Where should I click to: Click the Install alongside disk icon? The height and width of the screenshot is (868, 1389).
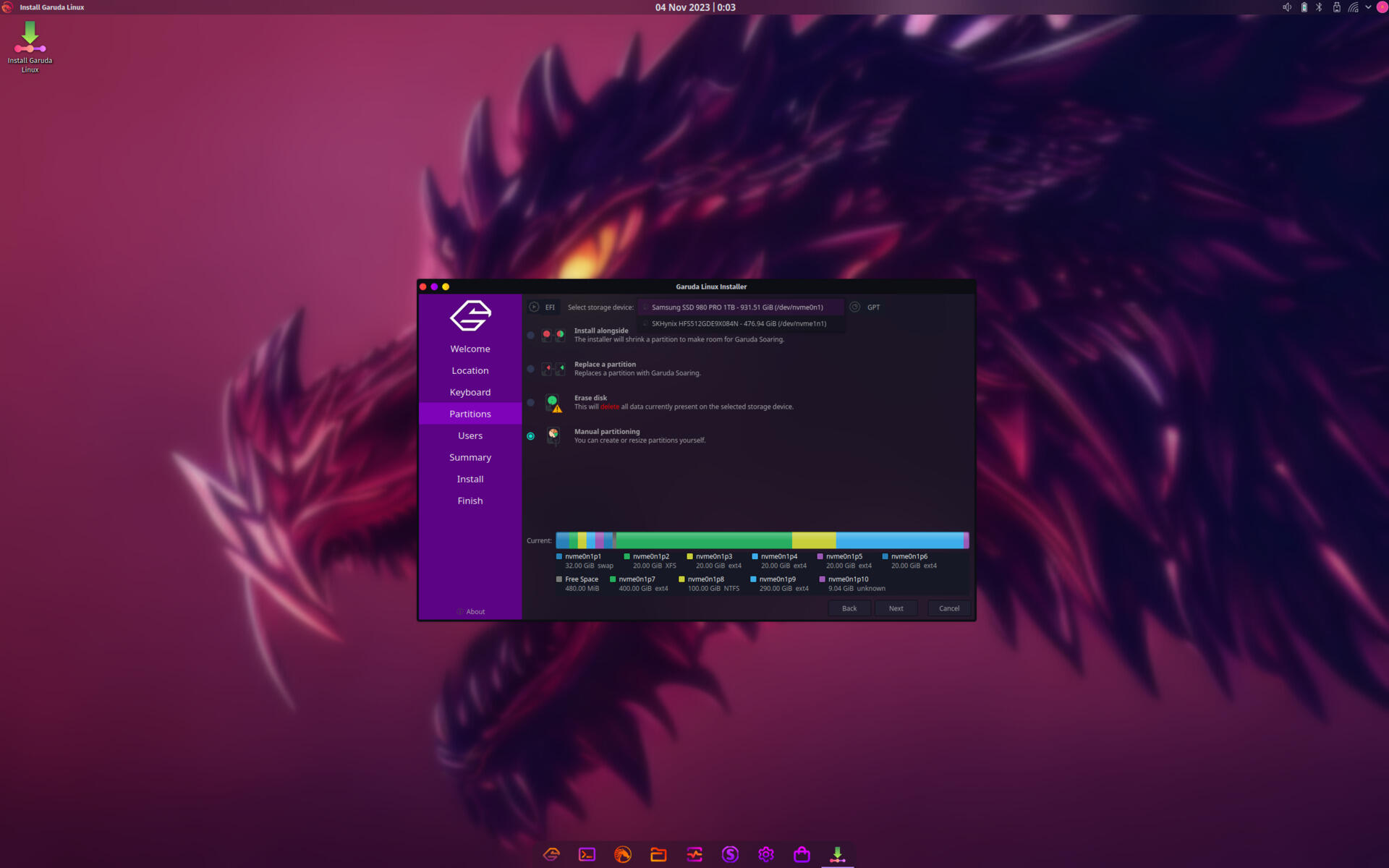tap(553, 335)
